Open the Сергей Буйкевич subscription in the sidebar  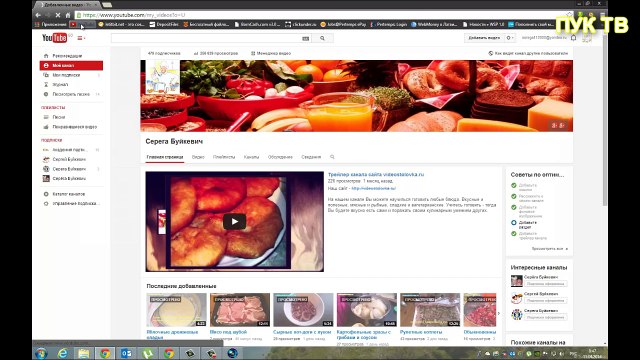click(69, 159)
